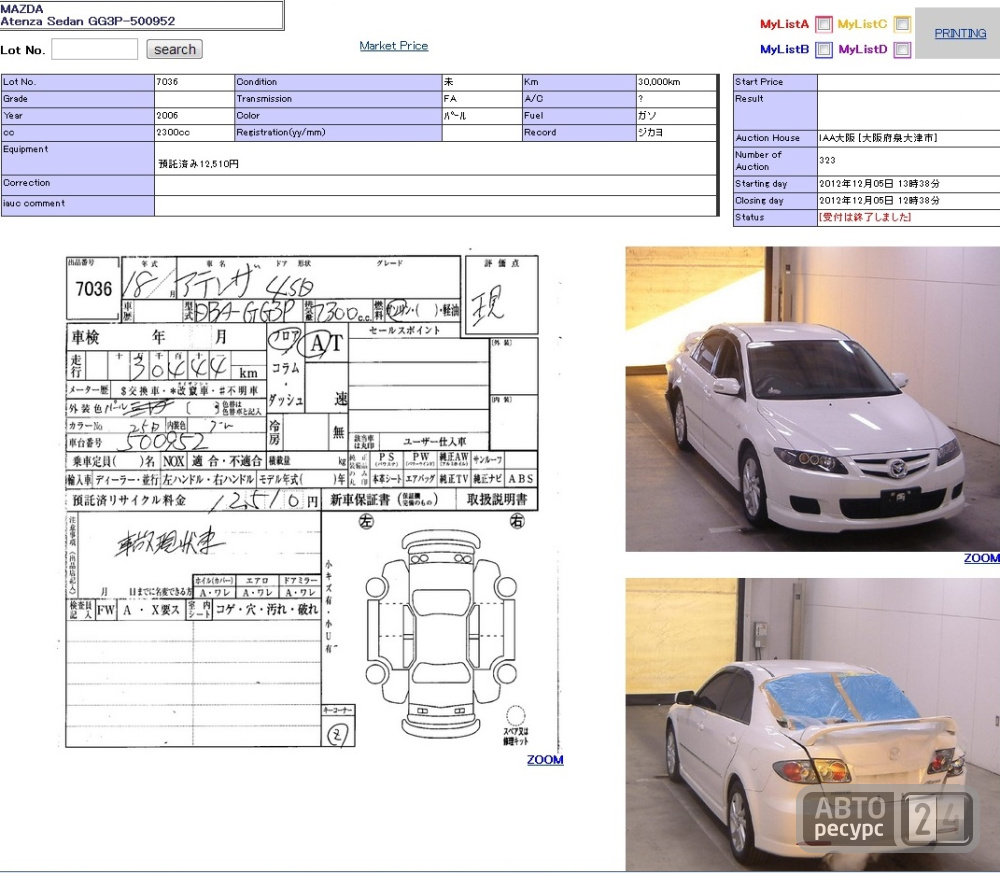The height and width of the screenshot is (873, 1000).
Task: Select the Registration(yy/mm) label cell
Action: tap(338, 132)
